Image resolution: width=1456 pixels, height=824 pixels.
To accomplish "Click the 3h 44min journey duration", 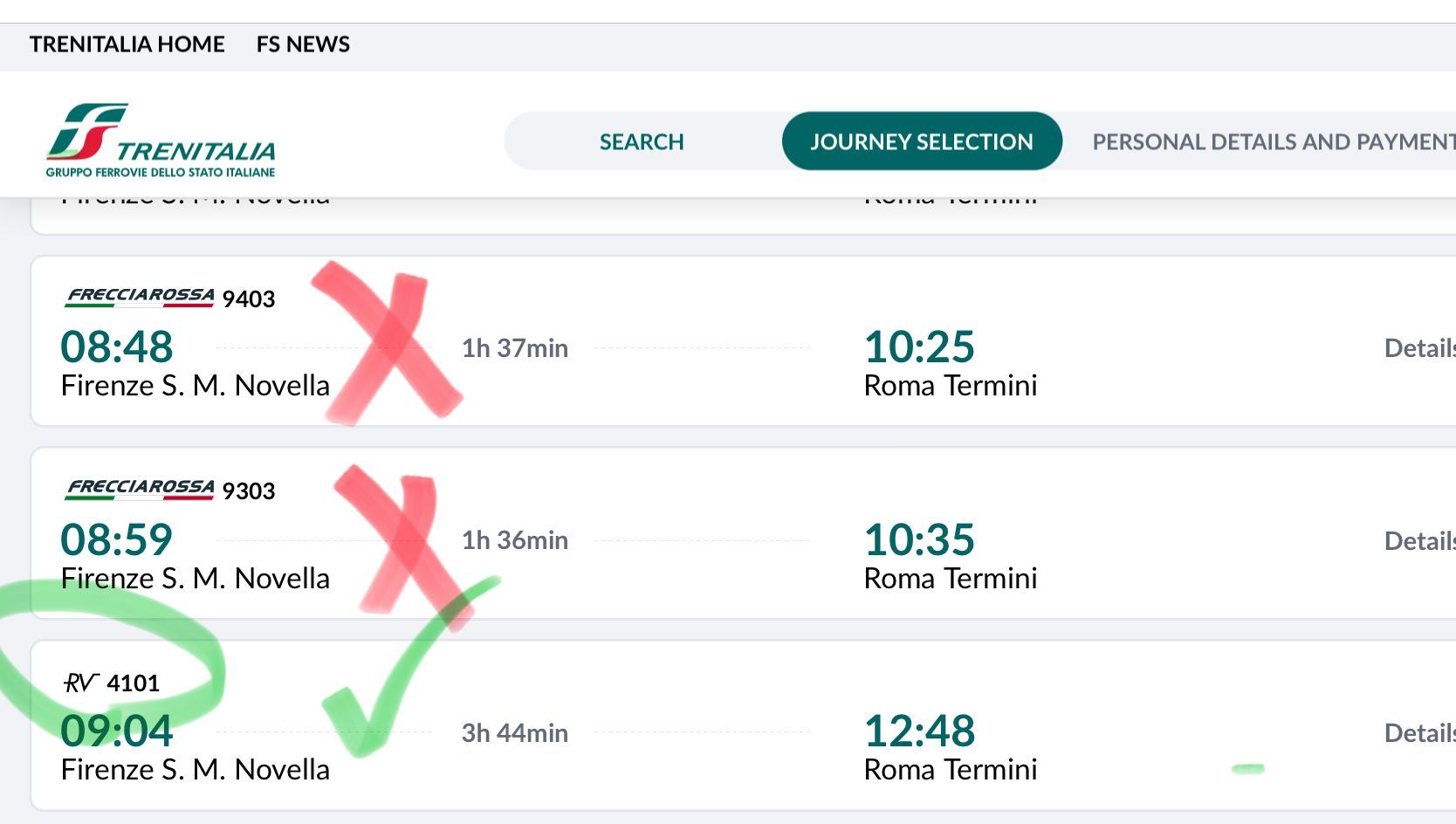I will pos(515,733).
